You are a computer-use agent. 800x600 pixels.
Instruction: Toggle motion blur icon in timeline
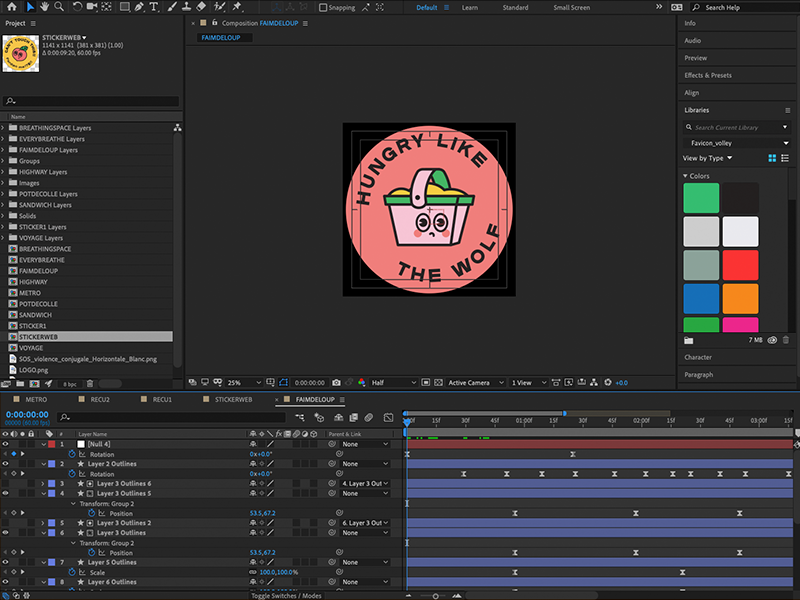pyautogui.click(x=368, y=417)
